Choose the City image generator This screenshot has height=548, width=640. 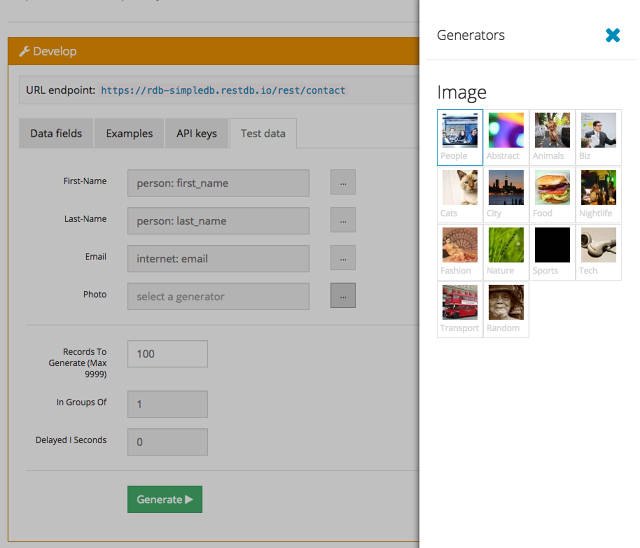[x=506, y=195]
